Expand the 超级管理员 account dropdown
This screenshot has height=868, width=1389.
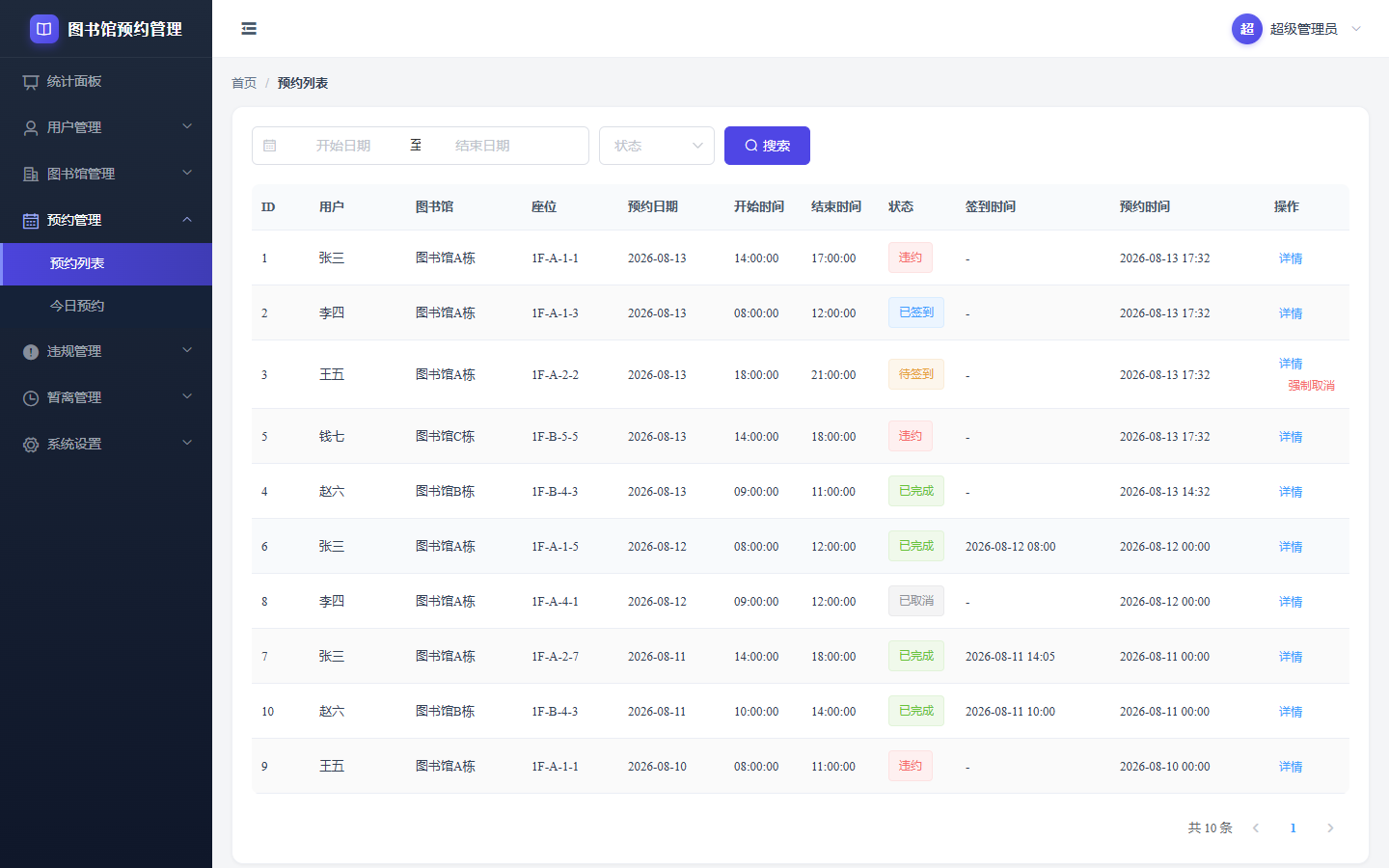coord(1356,29)
